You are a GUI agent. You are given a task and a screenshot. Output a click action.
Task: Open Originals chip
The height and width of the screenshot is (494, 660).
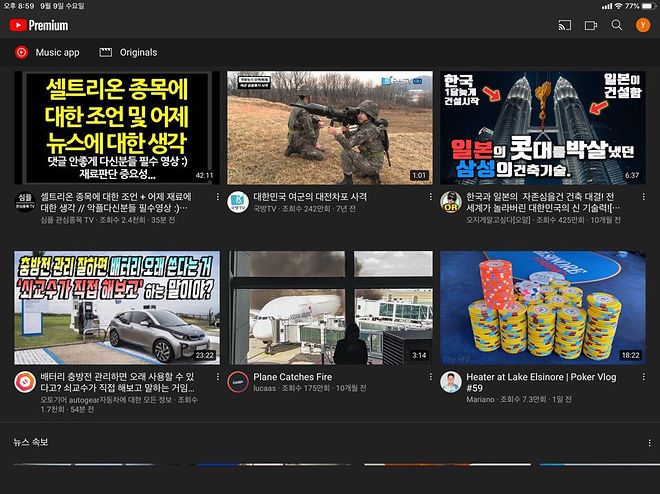[x=128, y=52]
